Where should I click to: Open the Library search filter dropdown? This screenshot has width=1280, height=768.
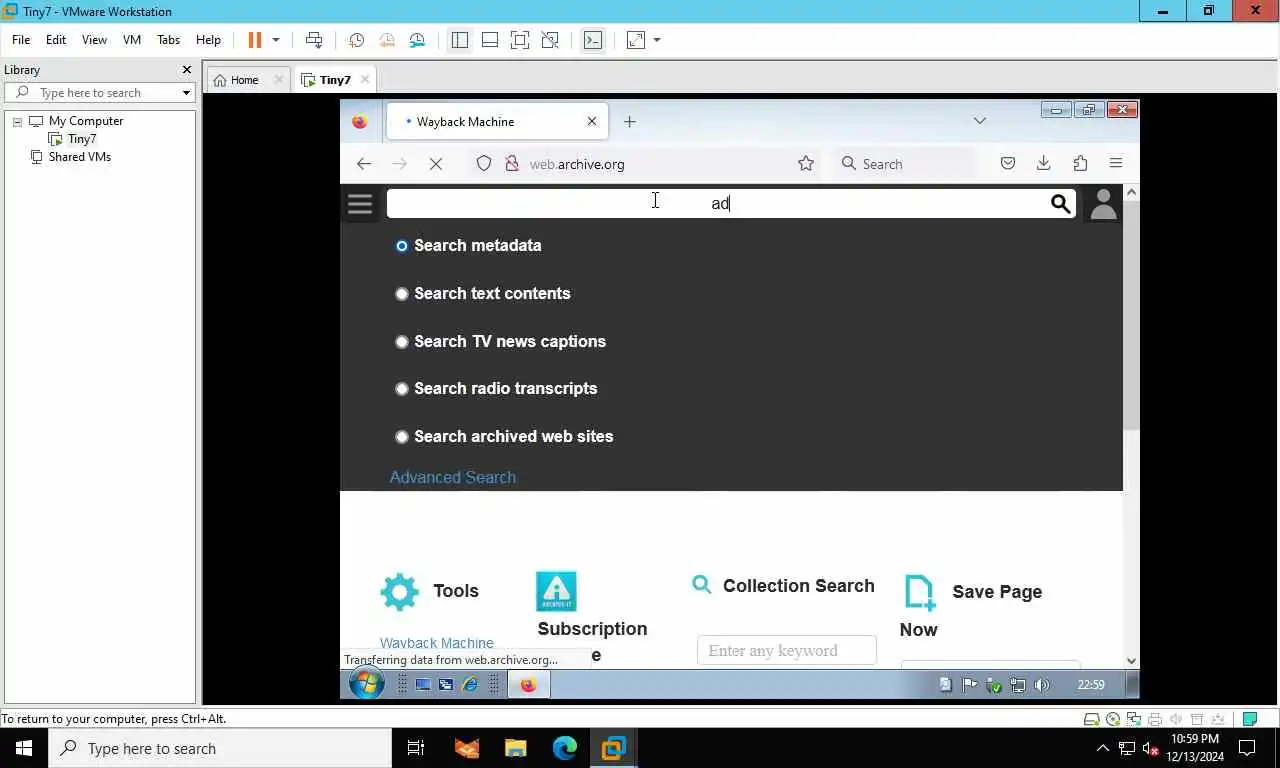coord(186,93)
